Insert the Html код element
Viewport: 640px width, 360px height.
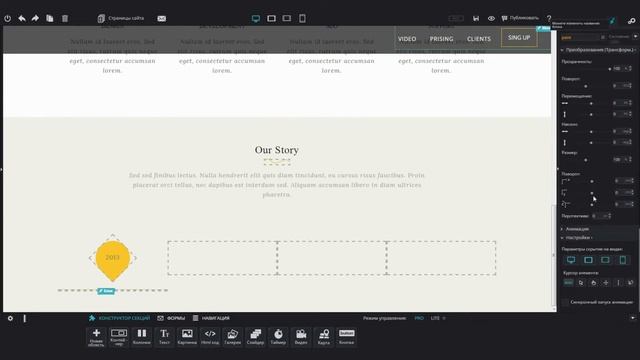pos(210,337)
